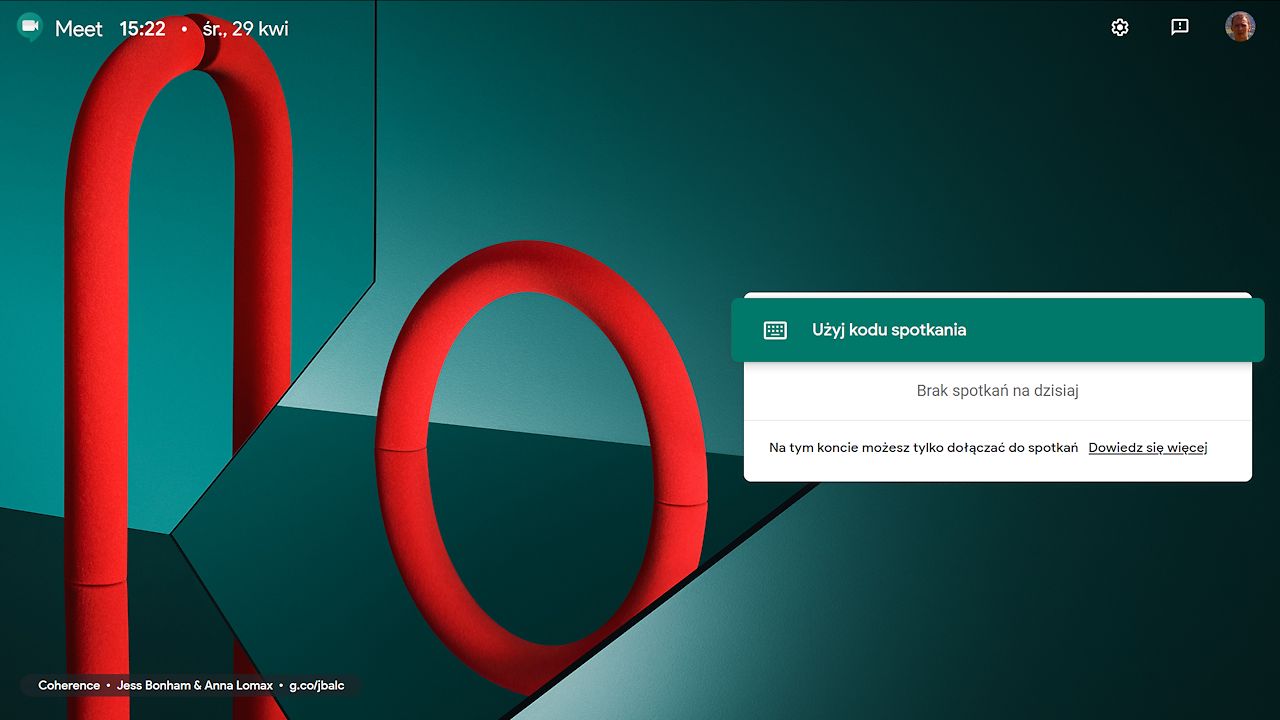Click the Google Meet camera logo icon
Screen dimensions: 1280x720
click(30, 27)
